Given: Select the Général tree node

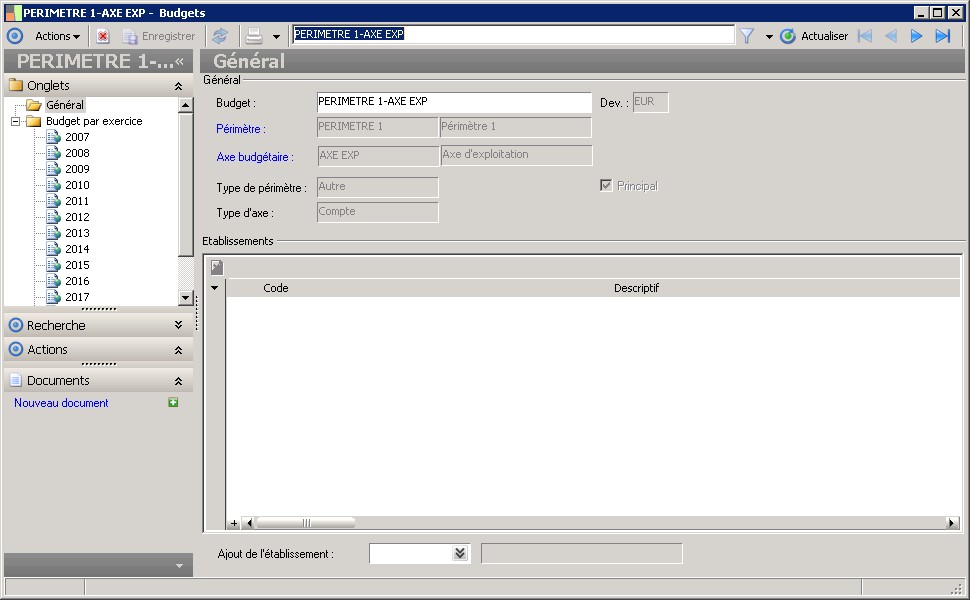Looking at the screenshot, I should [65, 105].
